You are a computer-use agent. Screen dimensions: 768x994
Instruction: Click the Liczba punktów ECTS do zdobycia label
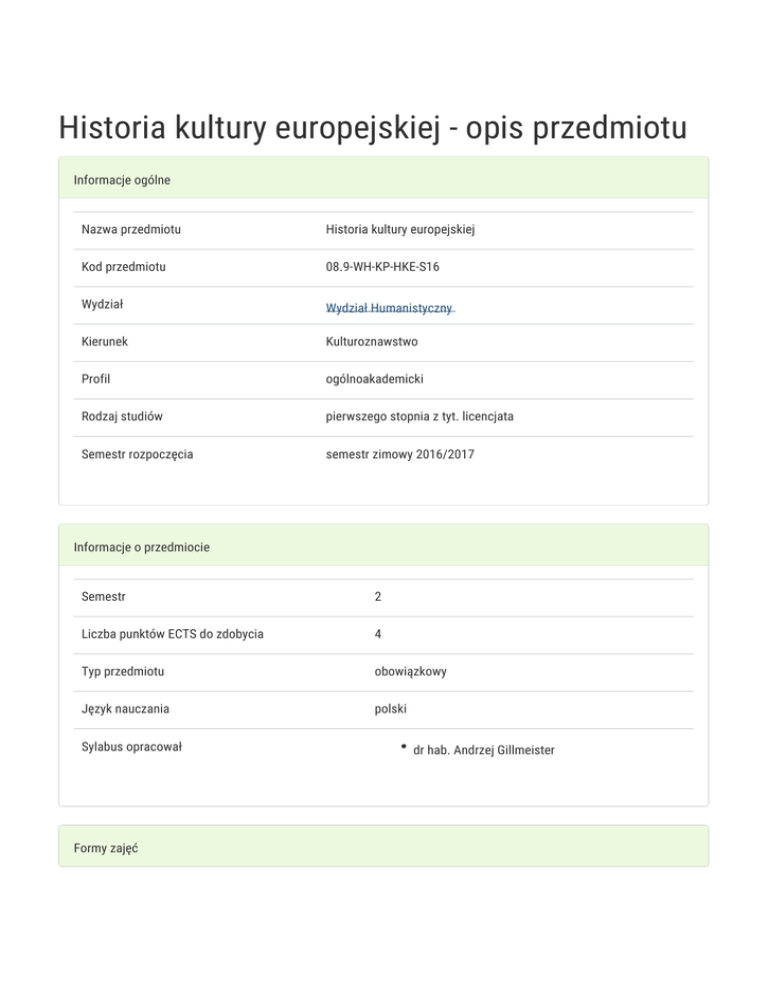click(173, 634)
